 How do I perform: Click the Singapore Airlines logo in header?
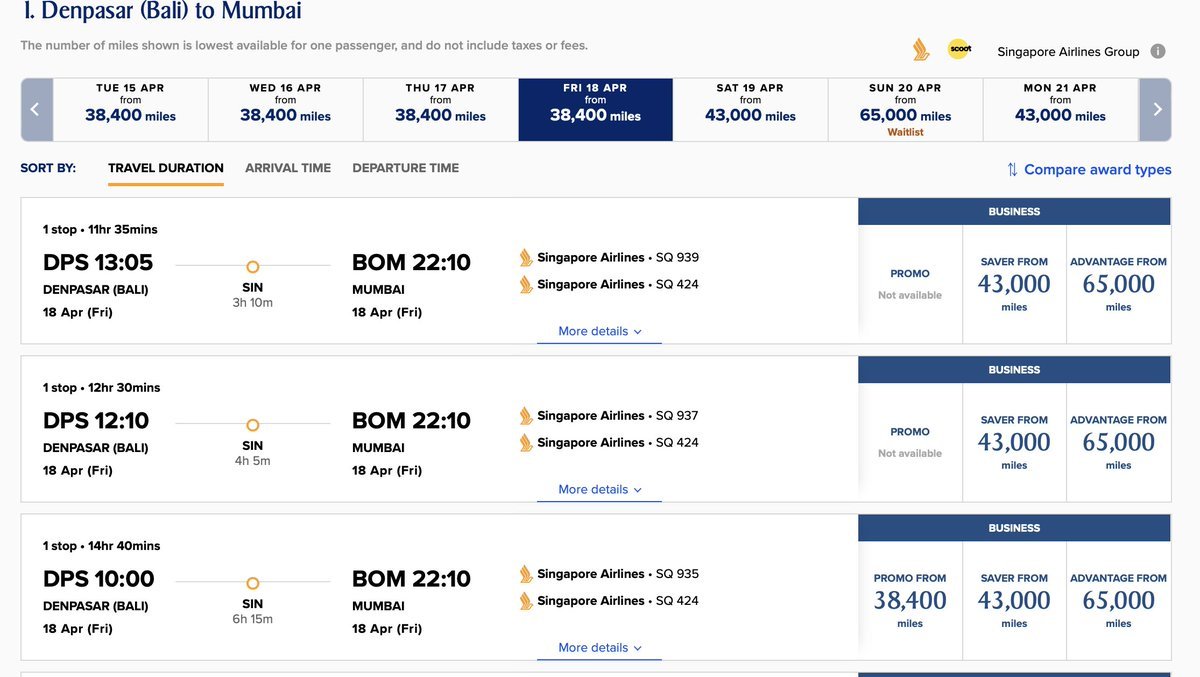(921, 50)
